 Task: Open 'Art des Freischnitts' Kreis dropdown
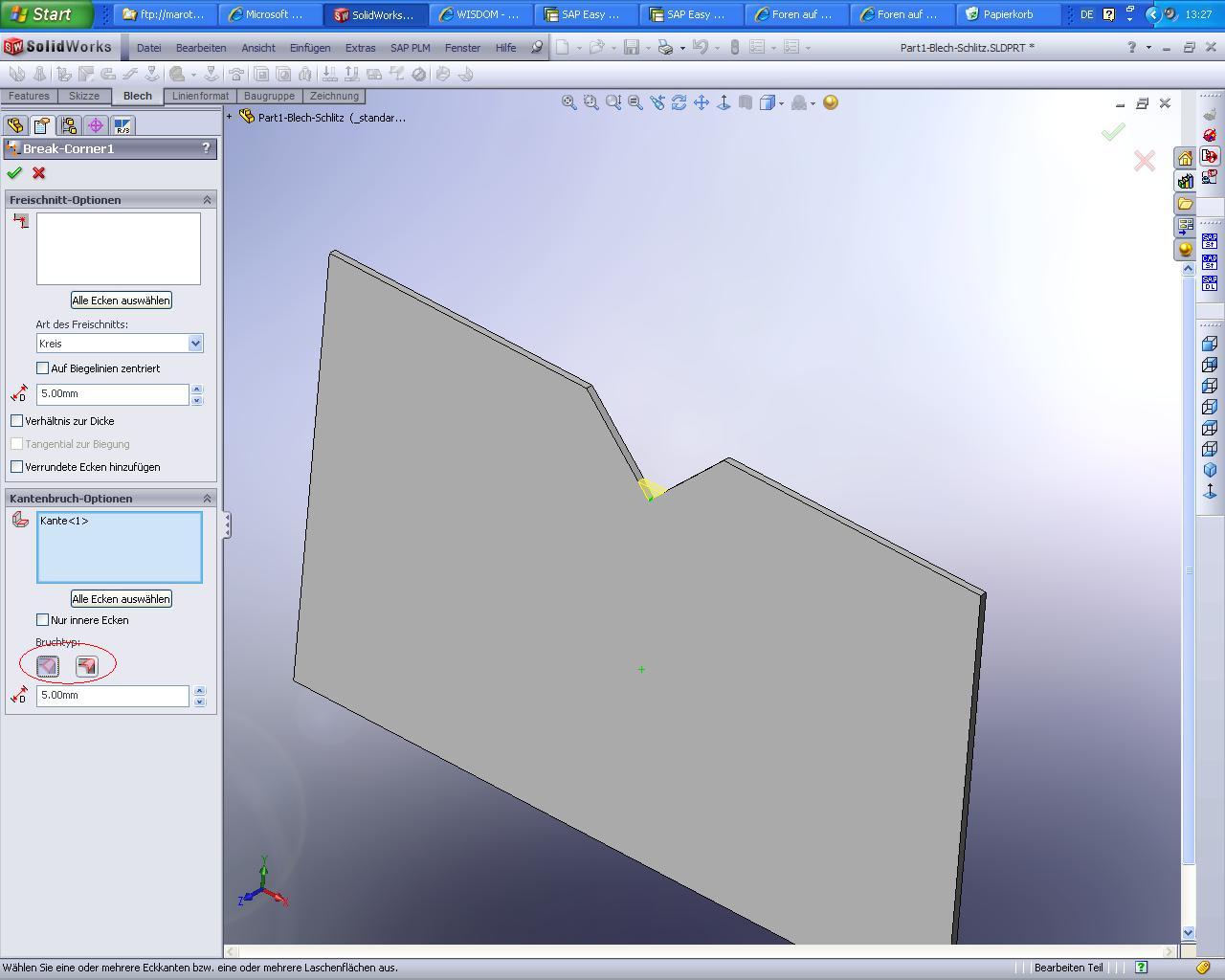pos(195,344)
